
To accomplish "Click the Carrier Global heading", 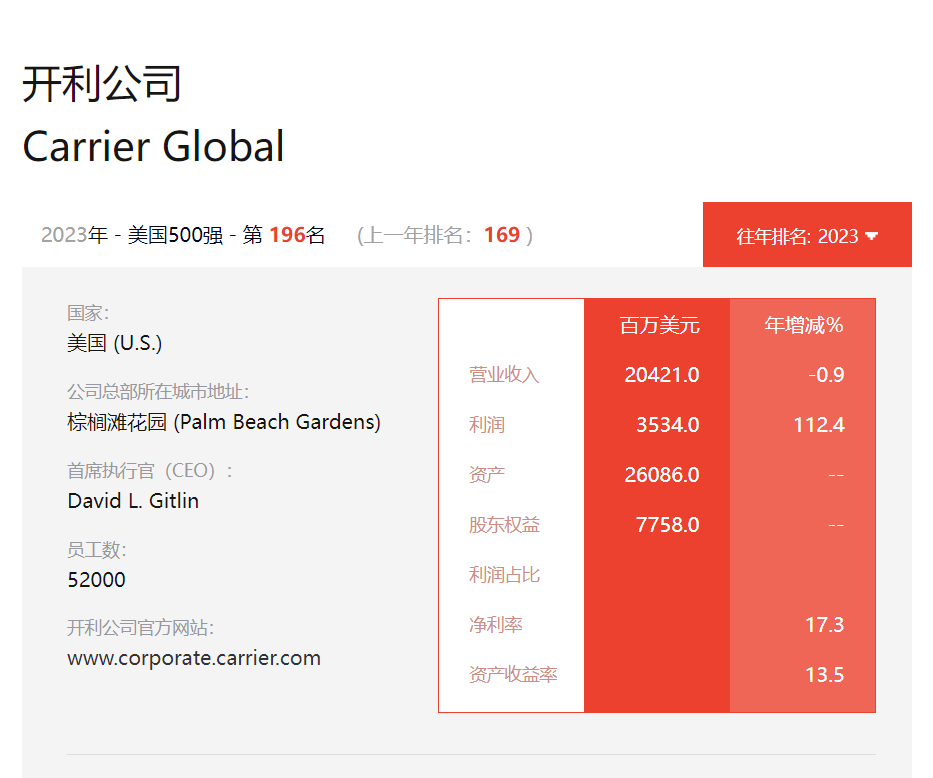I will [x=153, y=146].
